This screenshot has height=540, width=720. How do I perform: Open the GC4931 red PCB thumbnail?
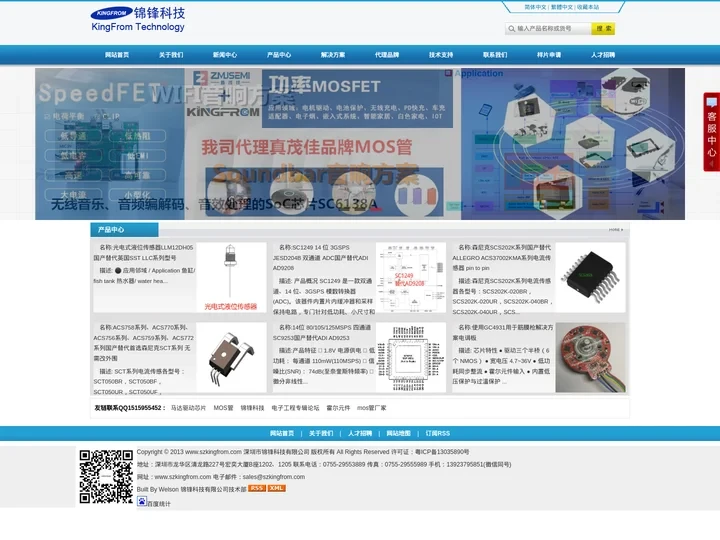click(x=591, y=357)
